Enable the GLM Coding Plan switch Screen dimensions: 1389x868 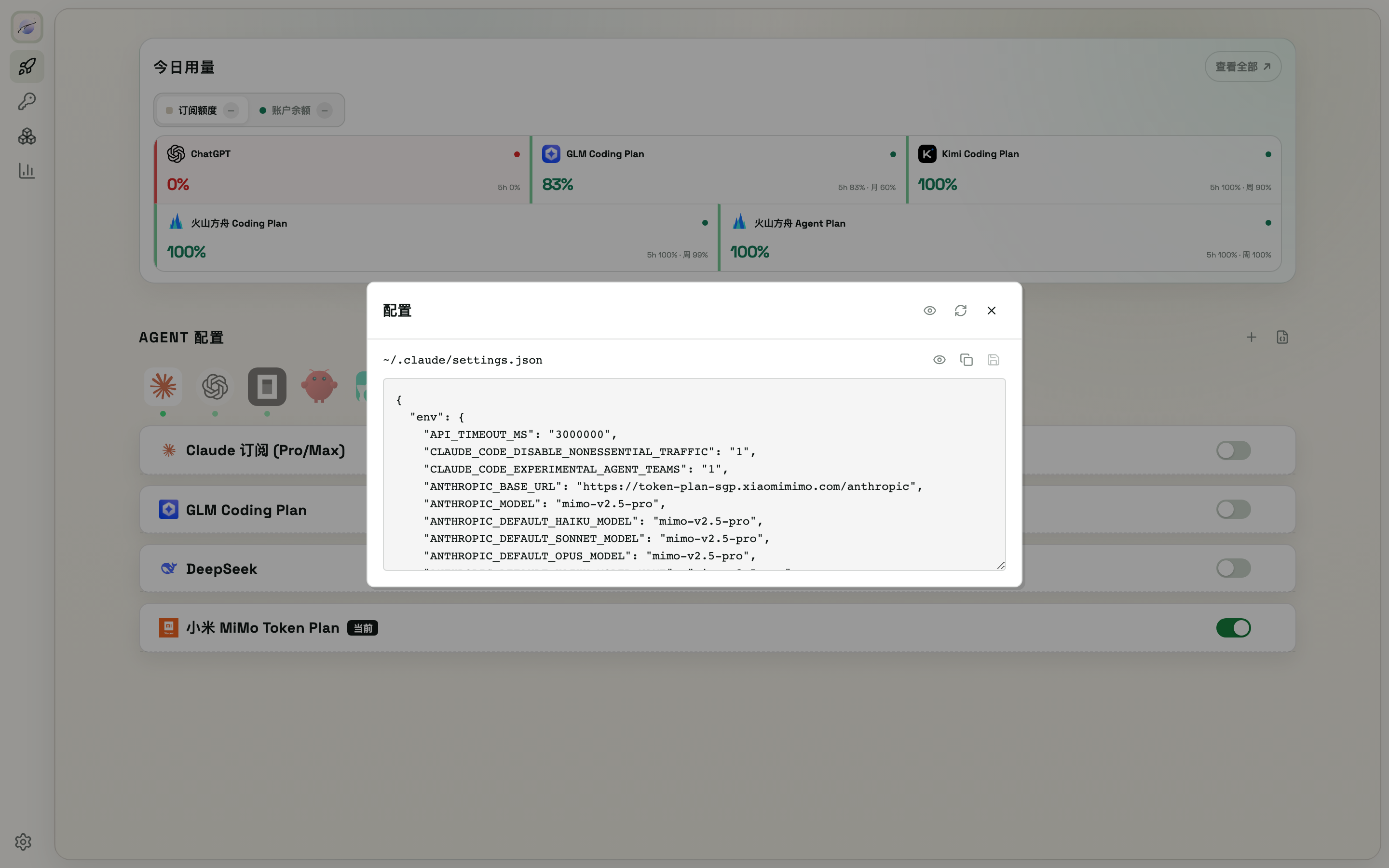pyautogui.click(x=1233, y=509)
